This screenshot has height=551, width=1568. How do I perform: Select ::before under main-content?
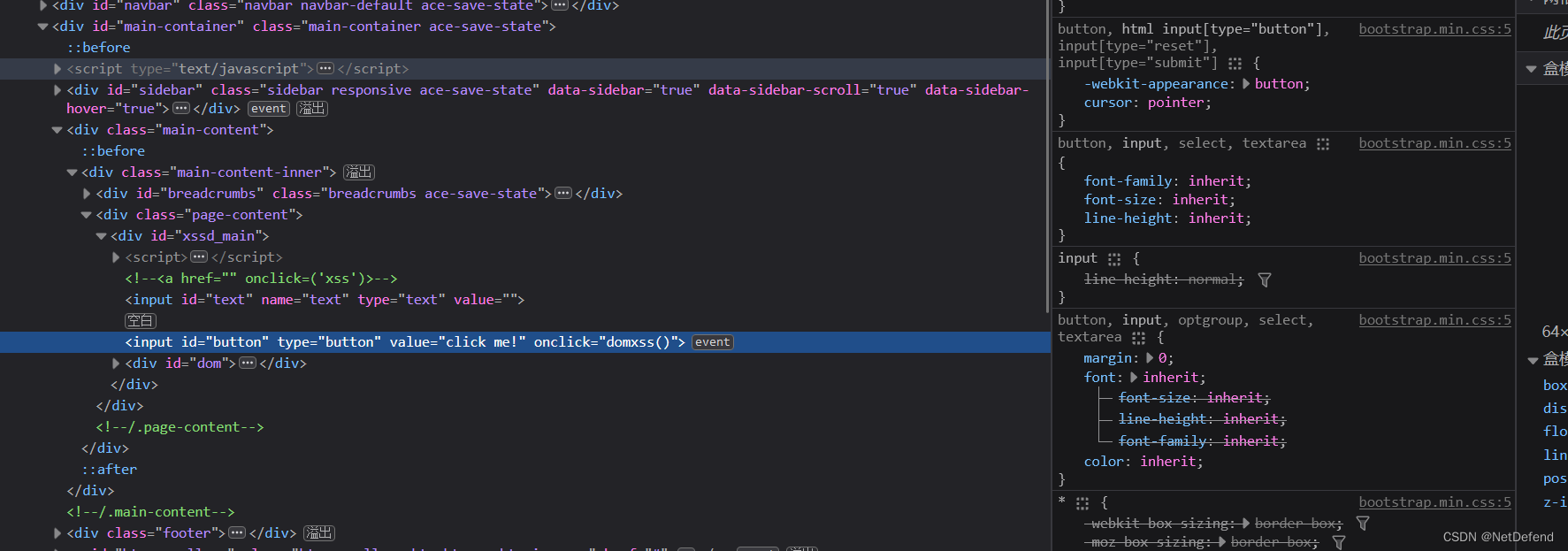click(x=524, y=151)
